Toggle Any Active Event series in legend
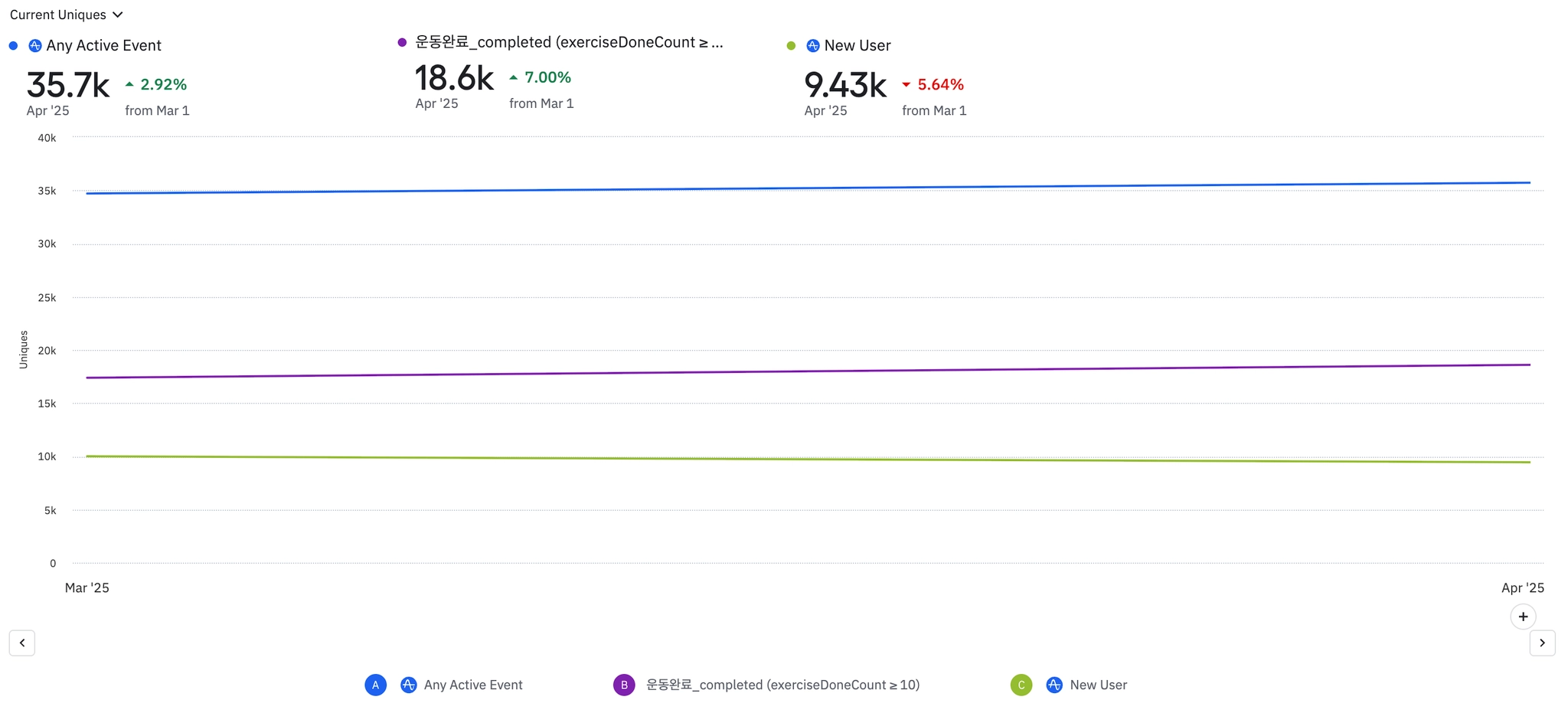 (x=472, y=685)
